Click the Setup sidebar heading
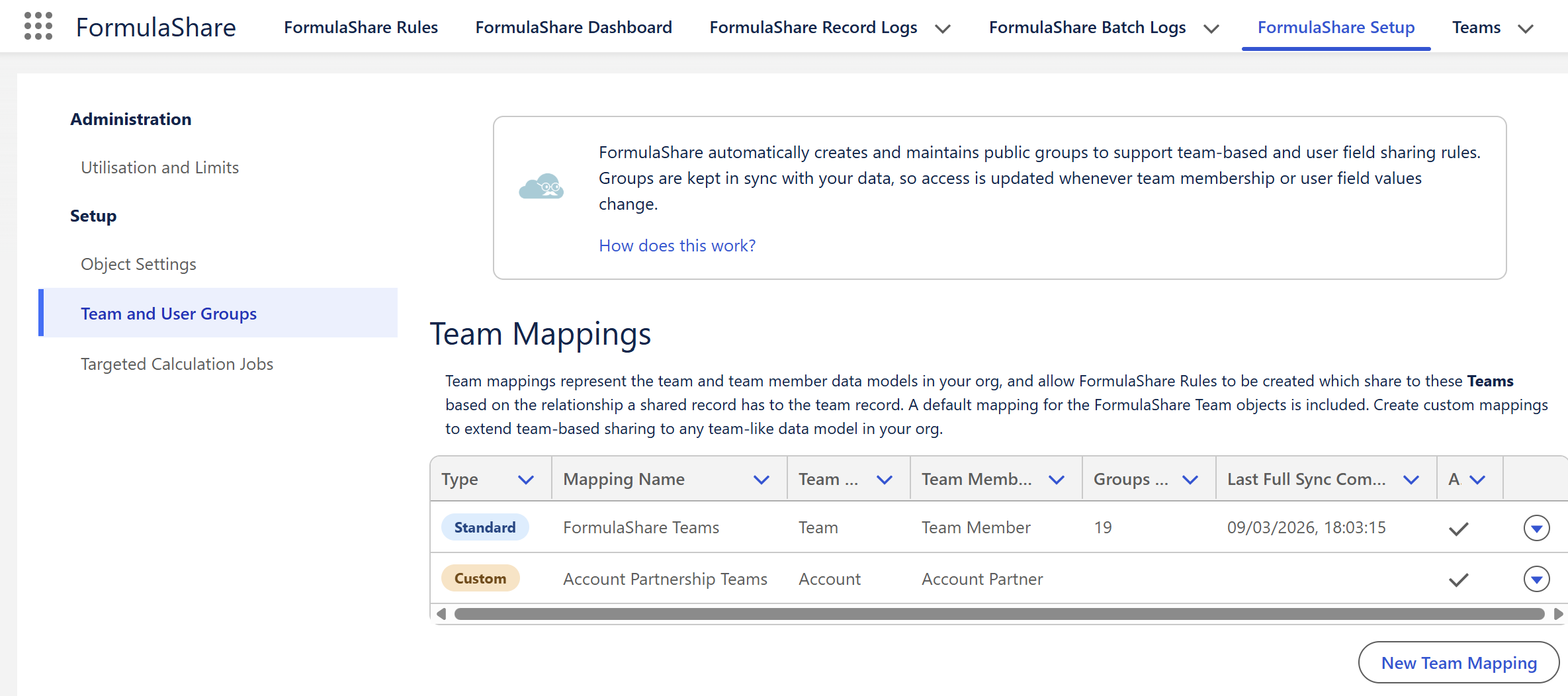 click(93, 216)
